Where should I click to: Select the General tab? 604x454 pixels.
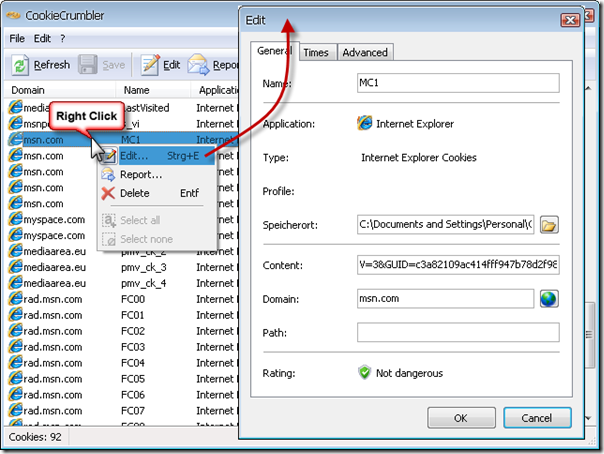coord(275,51)
